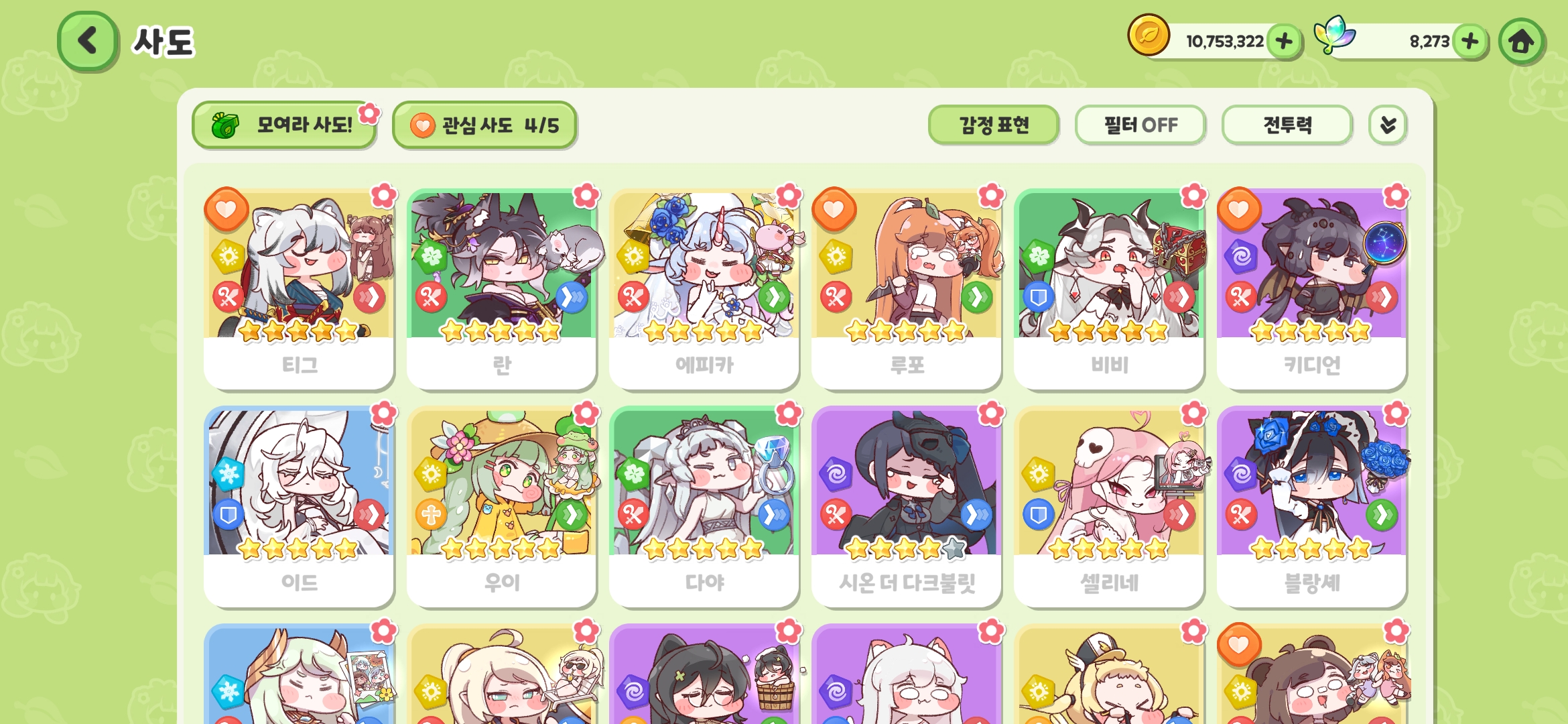Go back using the green arrow button
Image resolution: width=1568 pixels, height=724 pixels.
88,41
